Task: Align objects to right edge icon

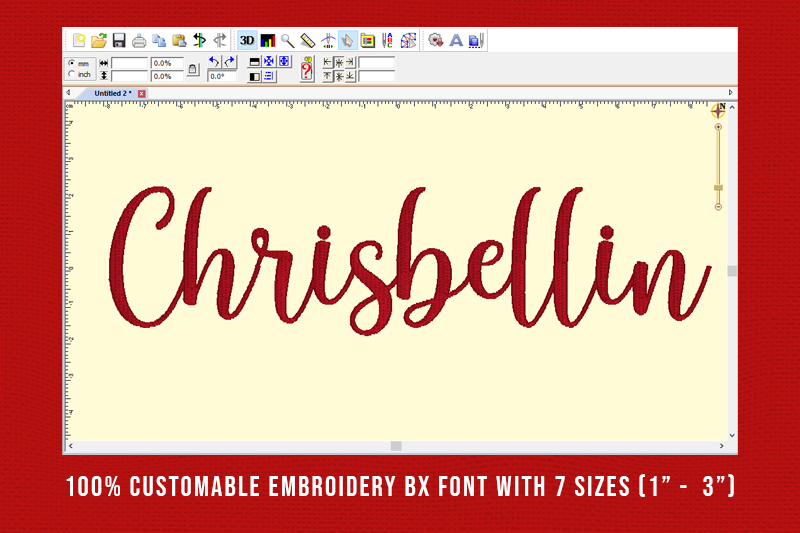Action: [x=350, y=62]
